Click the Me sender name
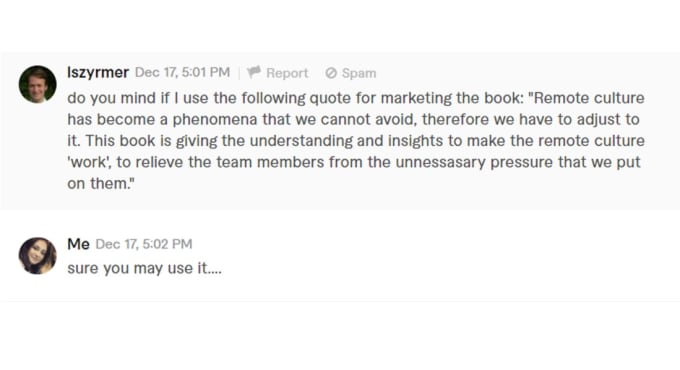This screenshot has width=680, height=370. click(x=78, y=244)
